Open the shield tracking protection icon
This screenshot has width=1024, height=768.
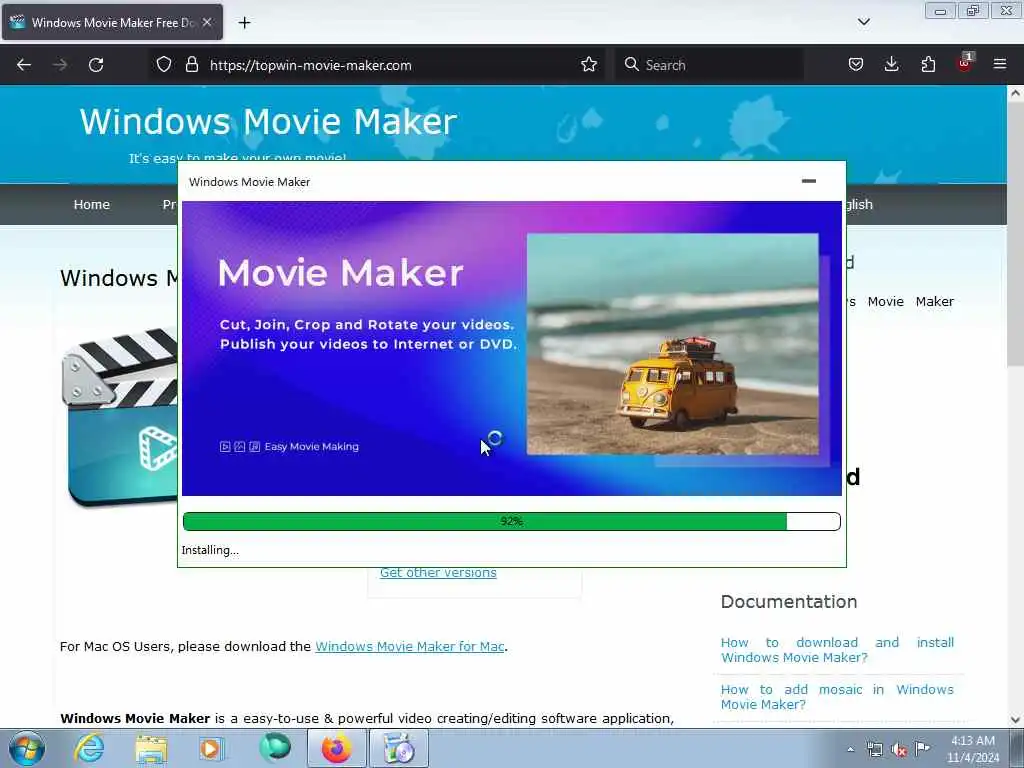pyautogui.click(x=163, y=65)
